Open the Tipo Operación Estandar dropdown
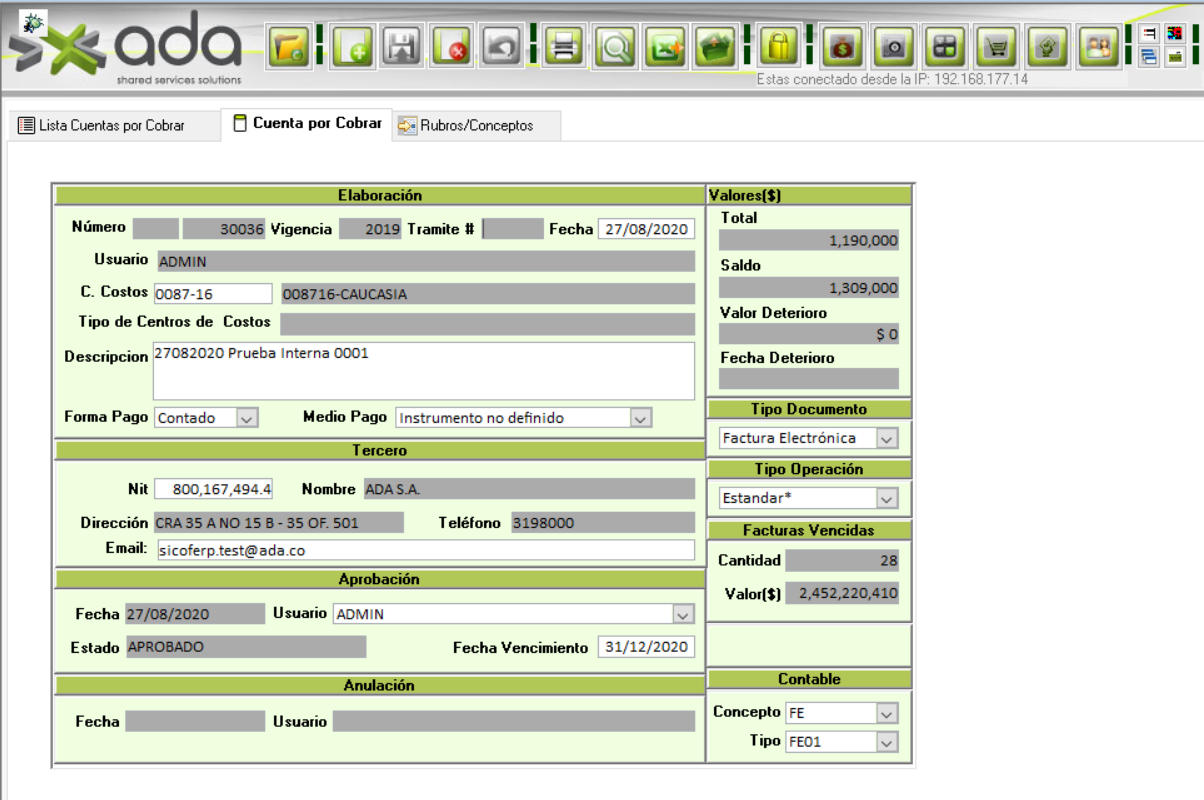Viewport: 1204px width, 800px height. (x=886, y=498)
